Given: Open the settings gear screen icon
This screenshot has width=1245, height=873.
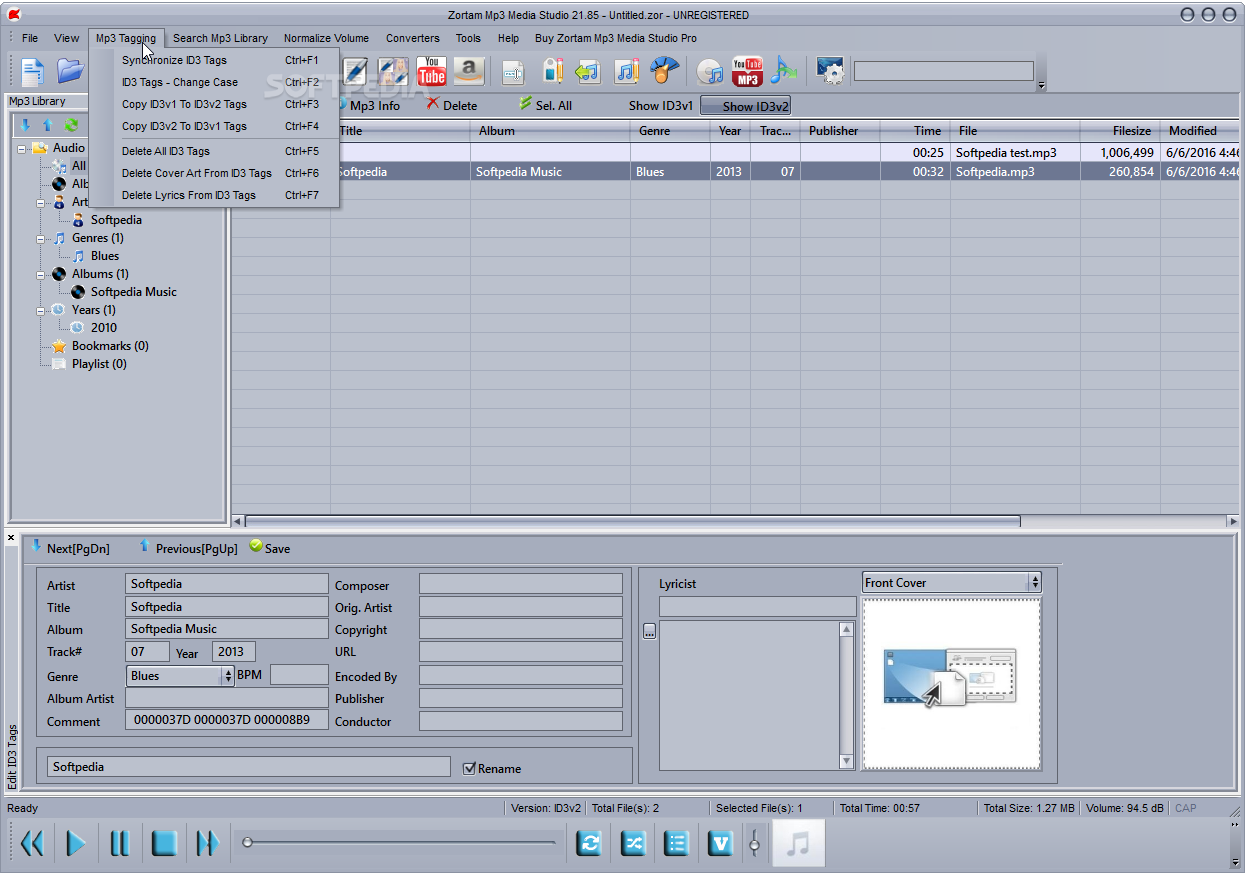Looking at the screenshot, I should tap(830, 71).
